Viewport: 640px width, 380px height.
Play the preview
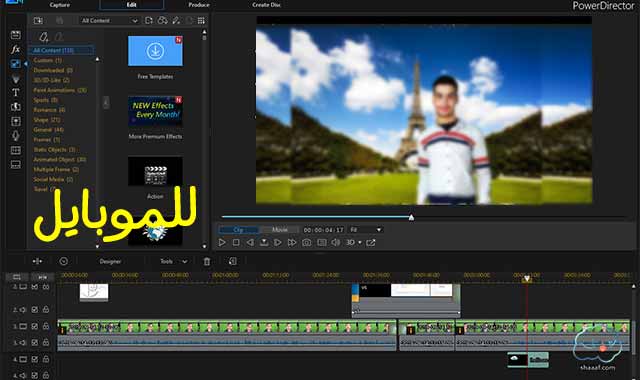222,242
